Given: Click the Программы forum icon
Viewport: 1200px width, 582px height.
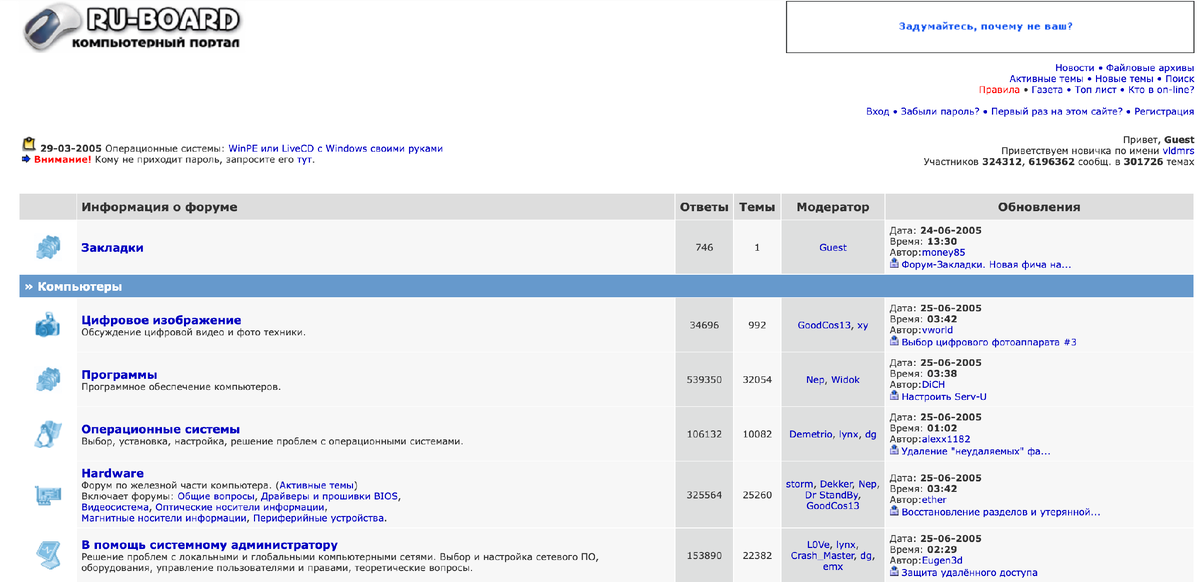Looking at the screenshot, I should [48, 380].
